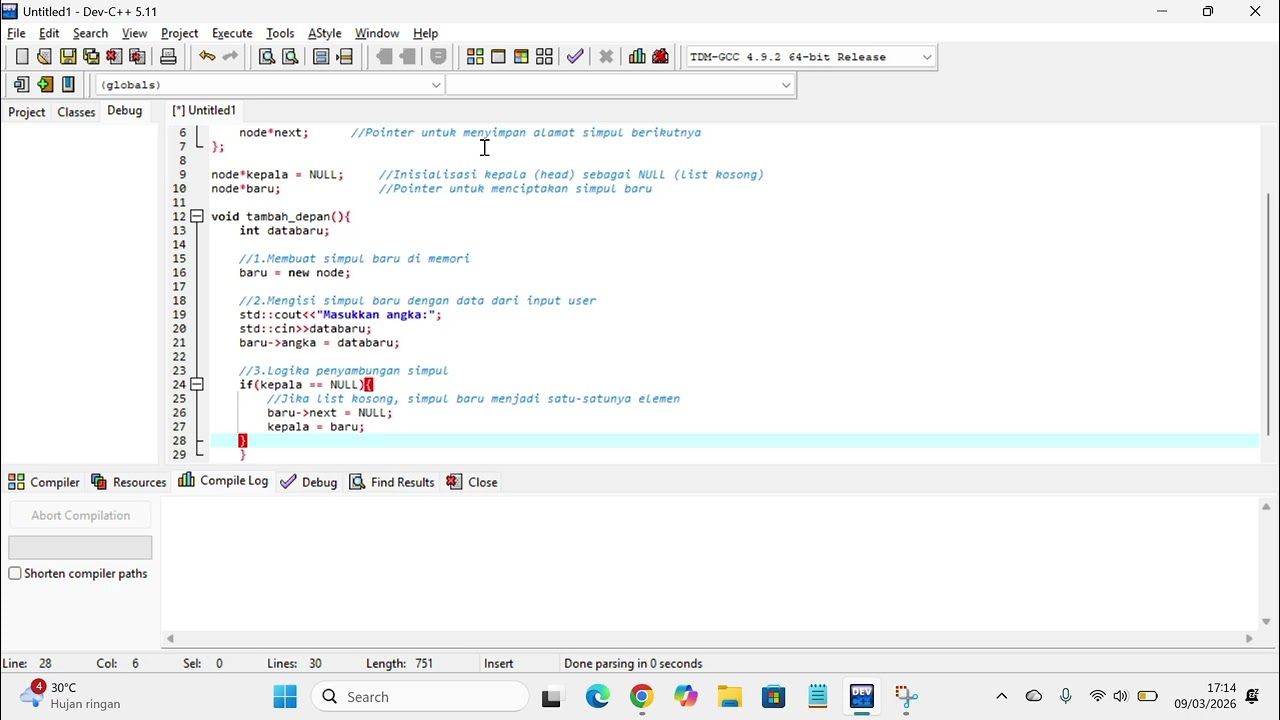Click the green plus icon in second toolbar
1280x720 pixels.
pos(45,85)
